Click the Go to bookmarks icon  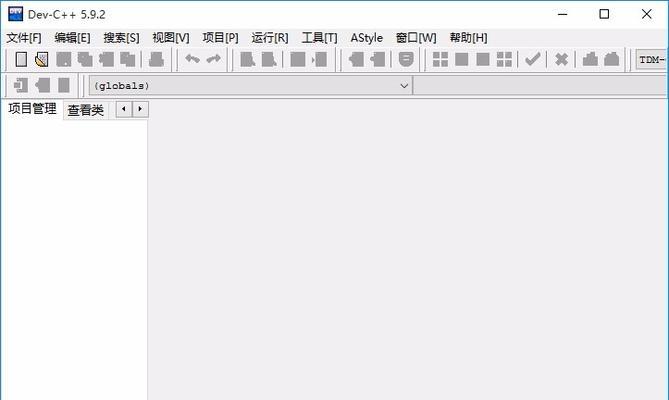(64, 85)
